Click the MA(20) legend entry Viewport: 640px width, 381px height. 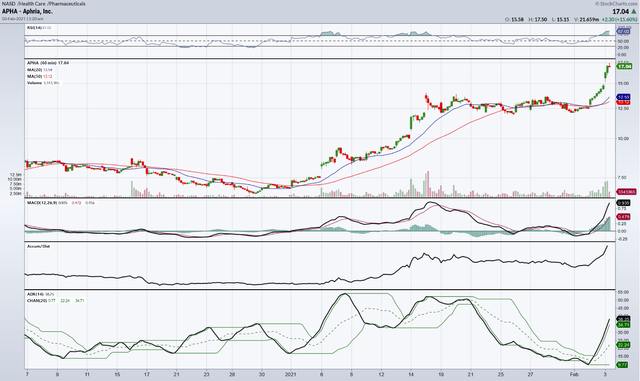coord(40,69)
